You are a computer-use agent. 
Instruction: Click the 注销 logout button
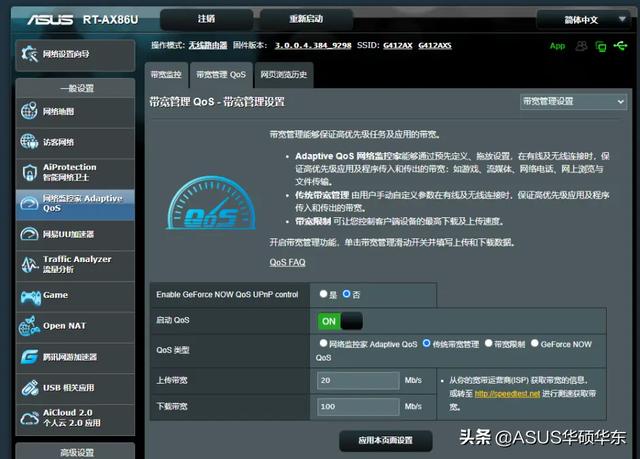coord(207,19)
